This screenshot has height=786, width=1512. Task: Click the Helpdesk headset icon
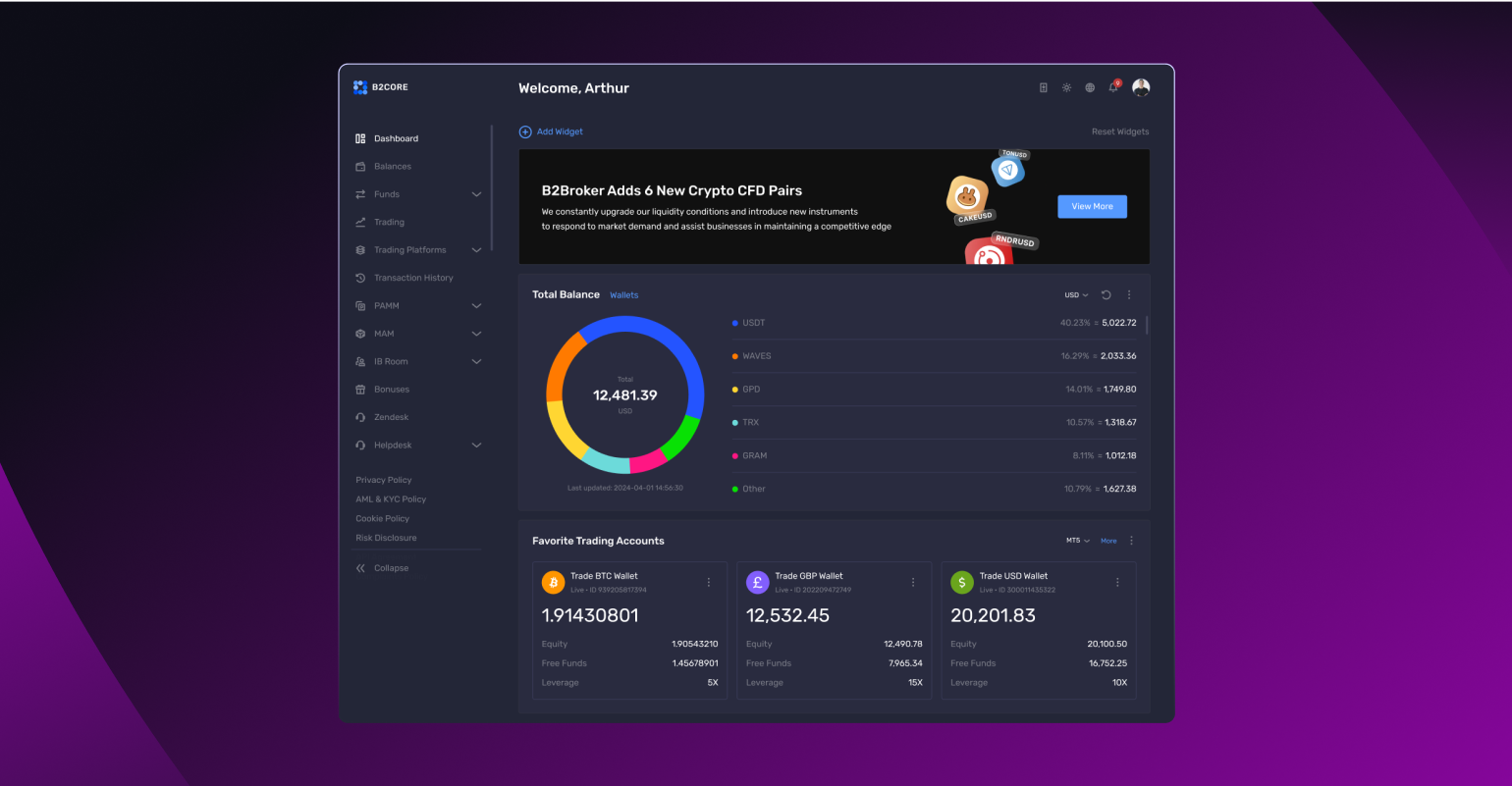coord(360,445)
